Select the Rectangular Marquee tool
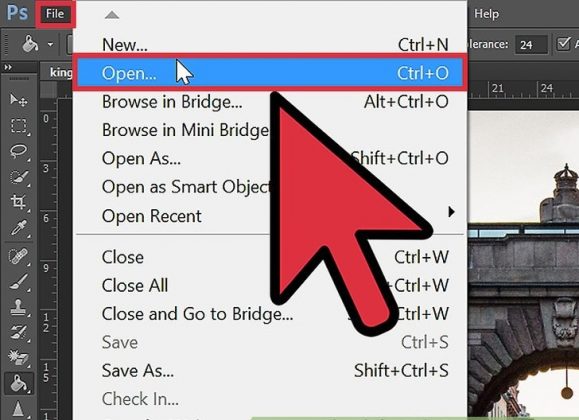579x420 pixels. tap(18, 126)
